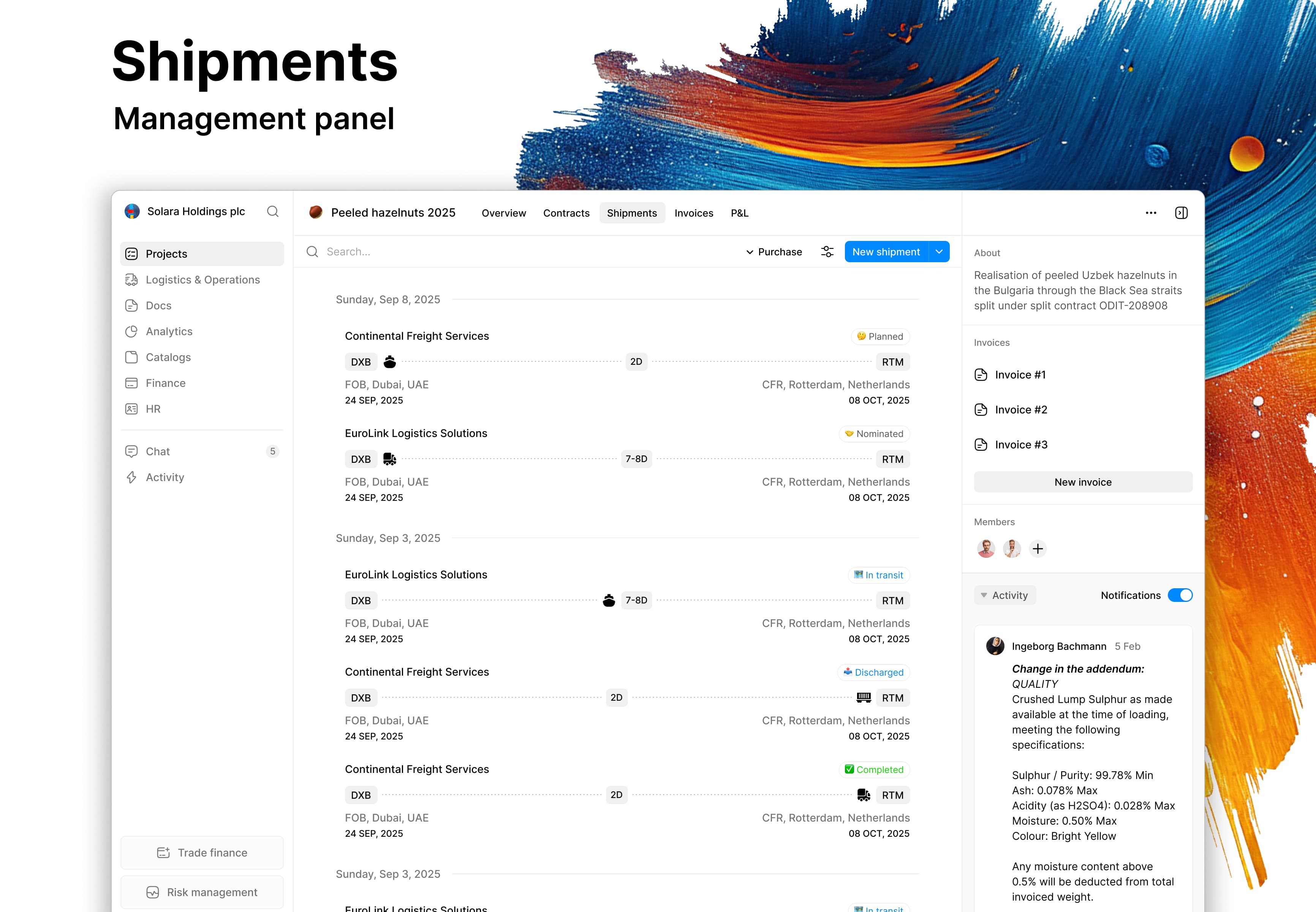Click truck icon on Completed shipment

click(x=864, y=795)
